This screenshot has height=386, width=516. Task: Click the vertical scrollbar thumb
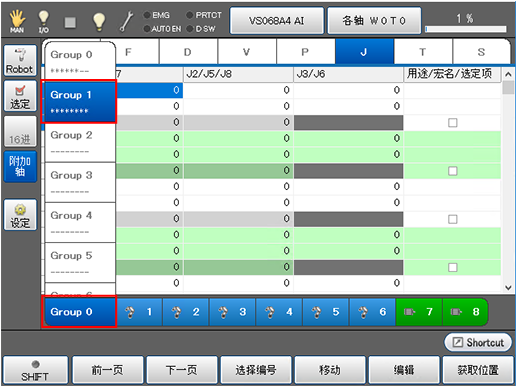click(508, 87)
